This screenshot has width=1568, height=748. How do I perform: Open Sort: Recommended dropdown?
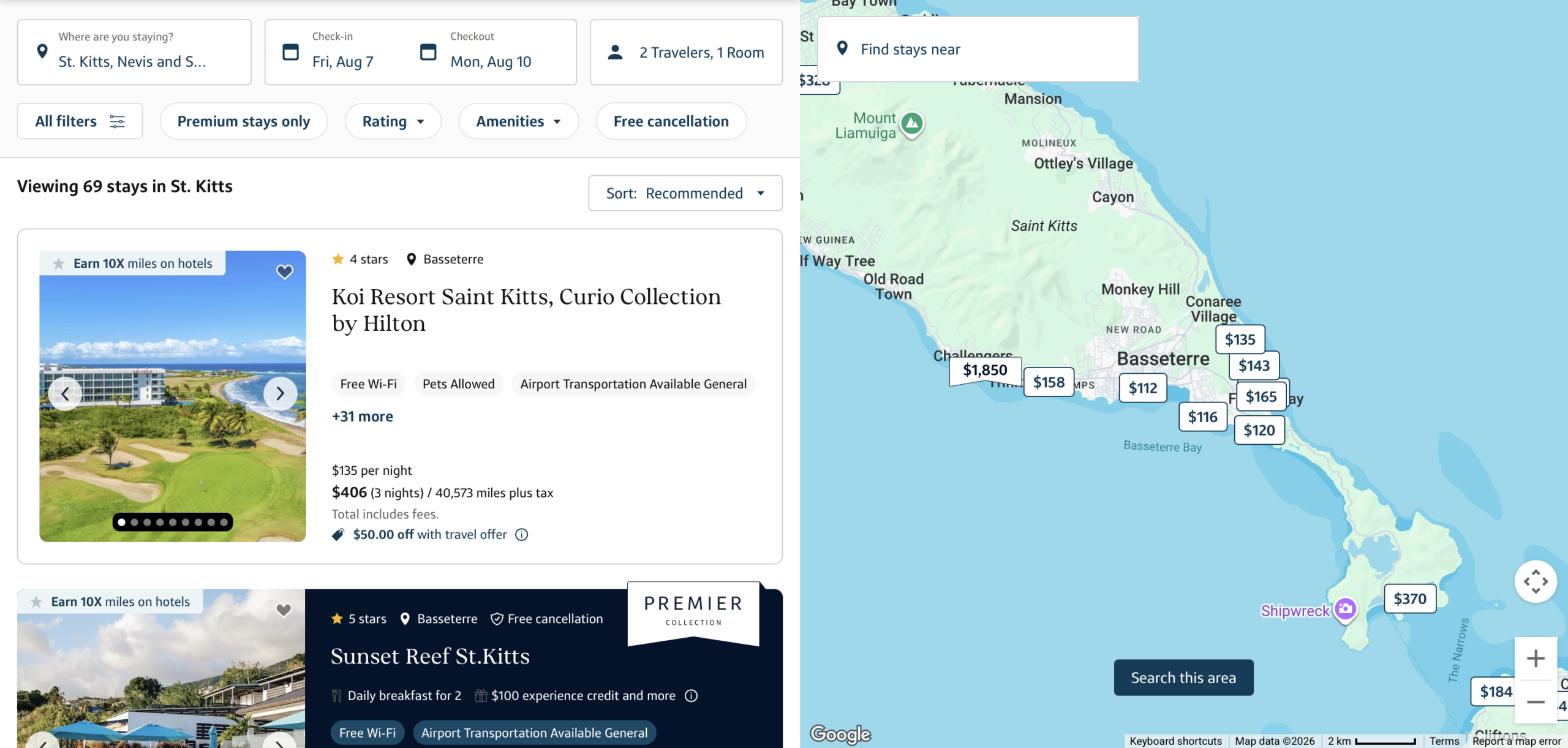(685, 193)
